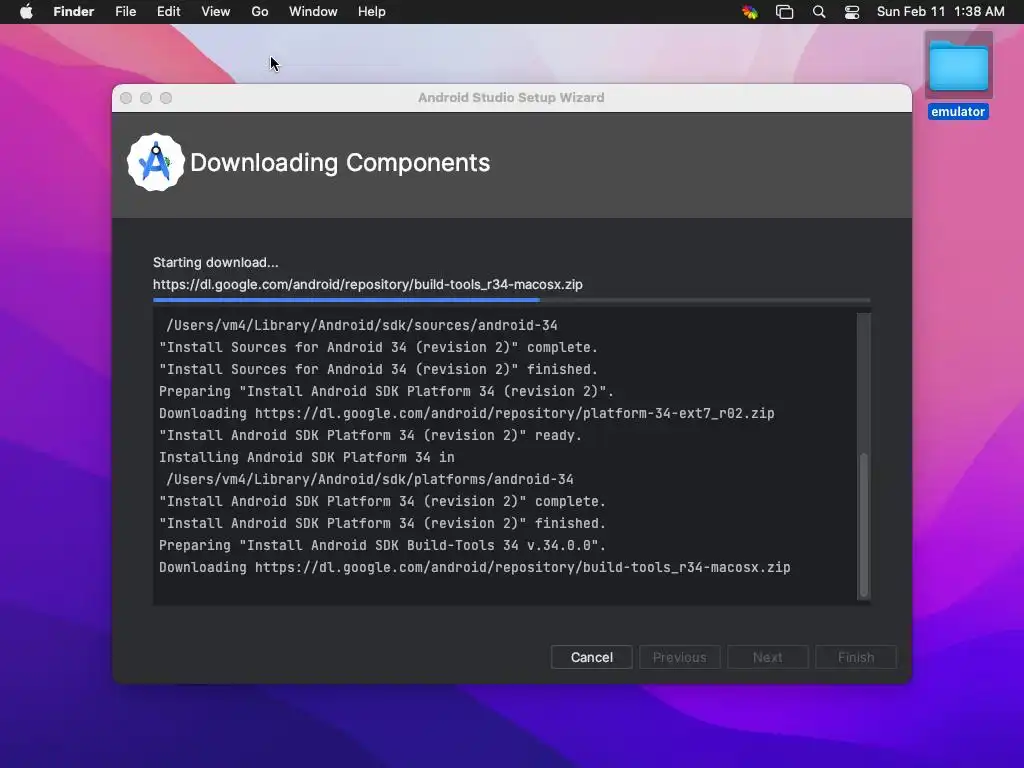
Task: Minimize the Setup Wizard window
Action: tap(146, 98)
